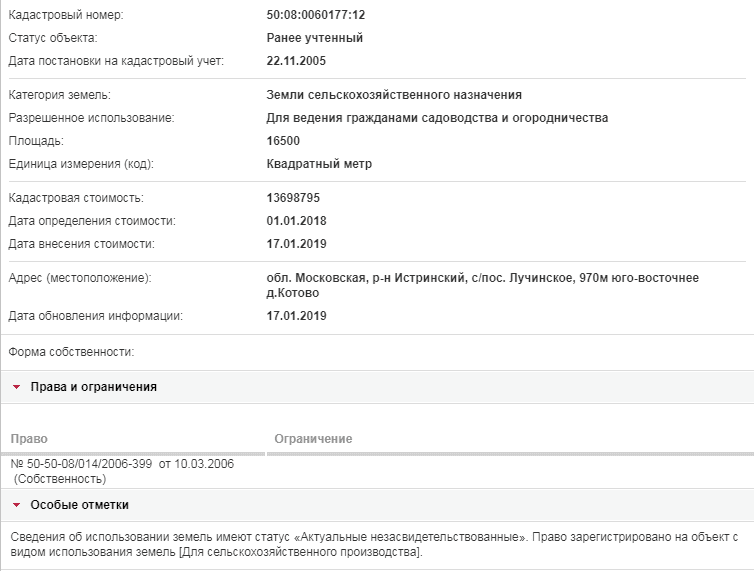Select cadastral number 50:08:0060177:12
The height and width of the screenshot is (571, 754).
click(315, 15)
